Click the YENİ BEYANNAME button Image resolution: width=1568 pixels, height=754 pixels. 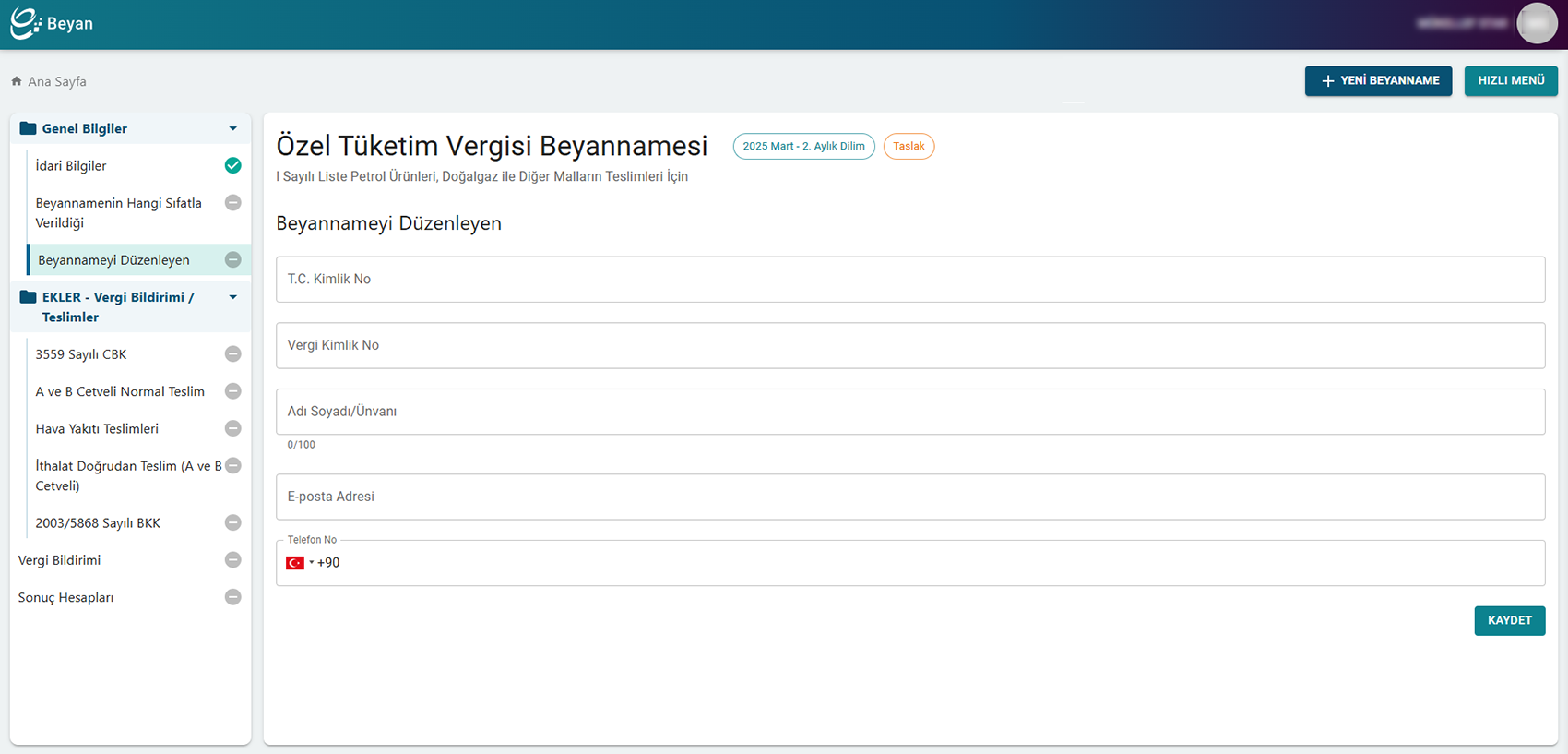1378,81
